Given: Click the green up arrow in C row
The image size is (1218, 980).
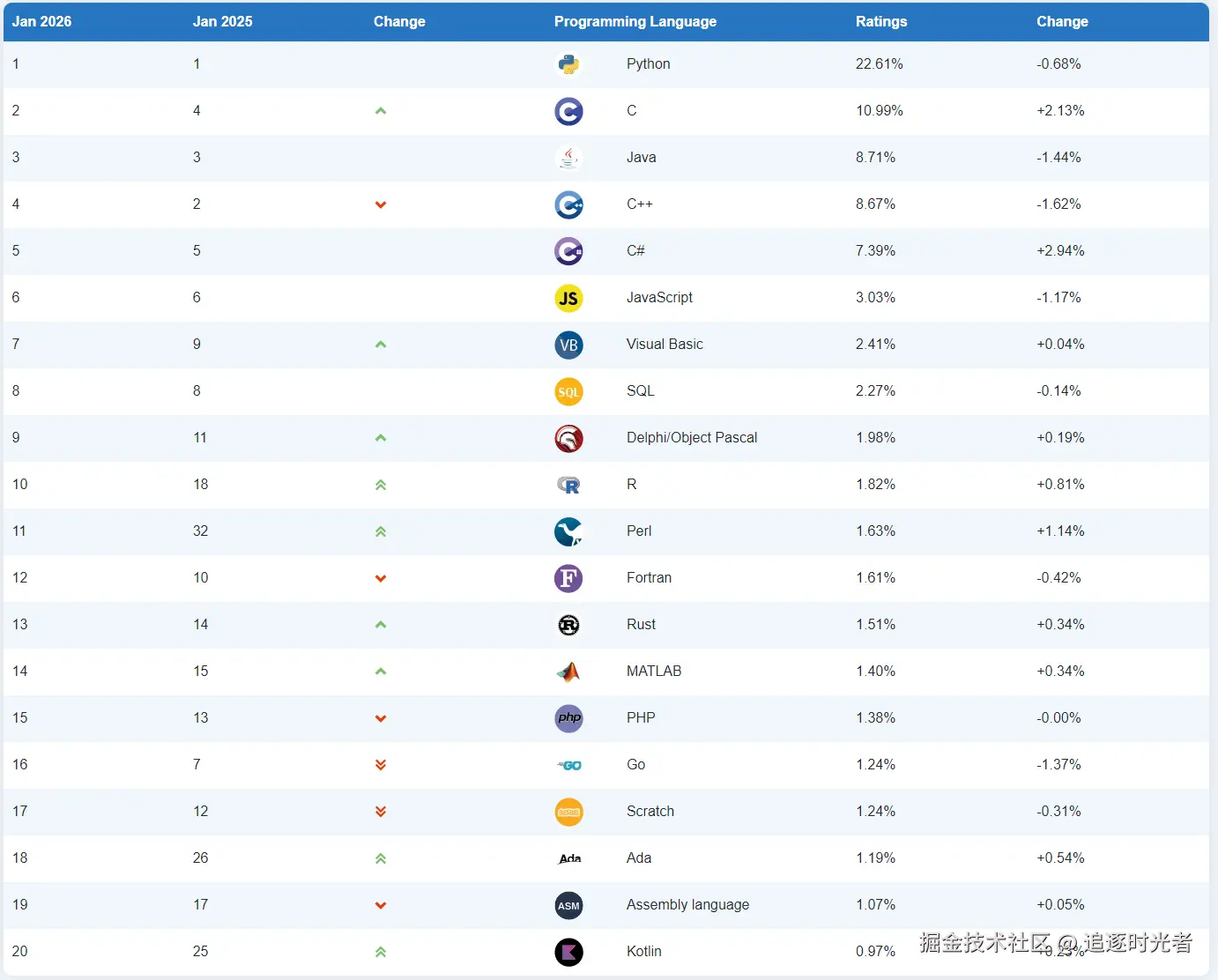Looking at the screenshot, I should [x=381, y=111].
